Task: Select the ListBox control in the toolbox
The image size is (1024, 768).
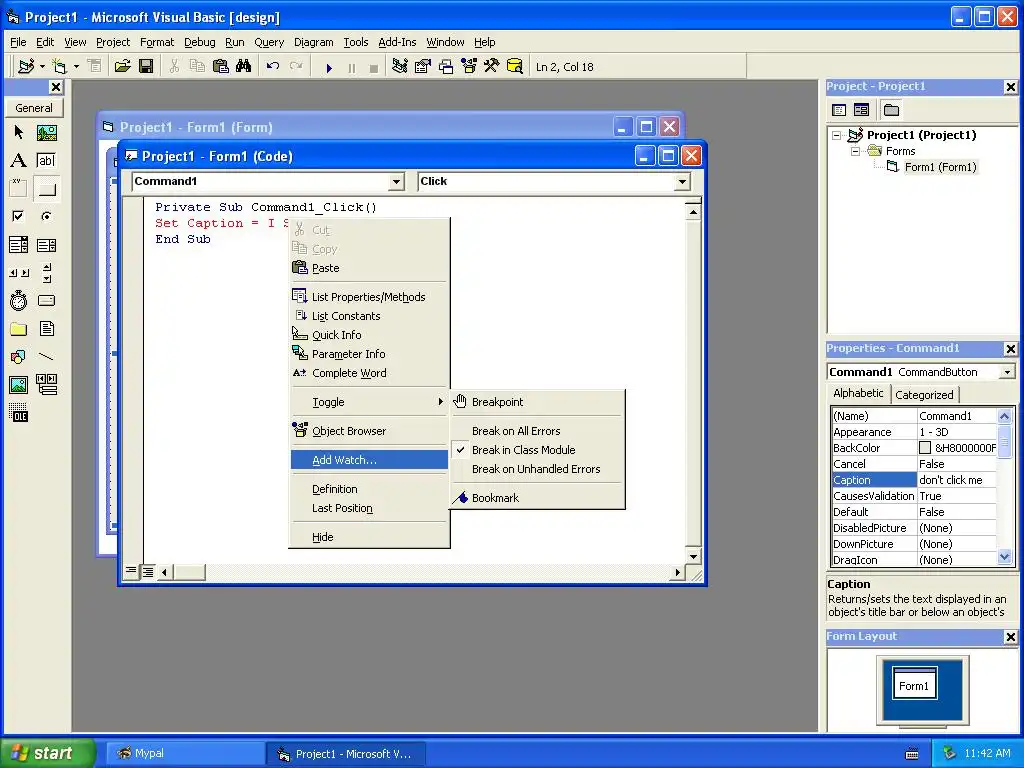Action: [x=46, y=245]
